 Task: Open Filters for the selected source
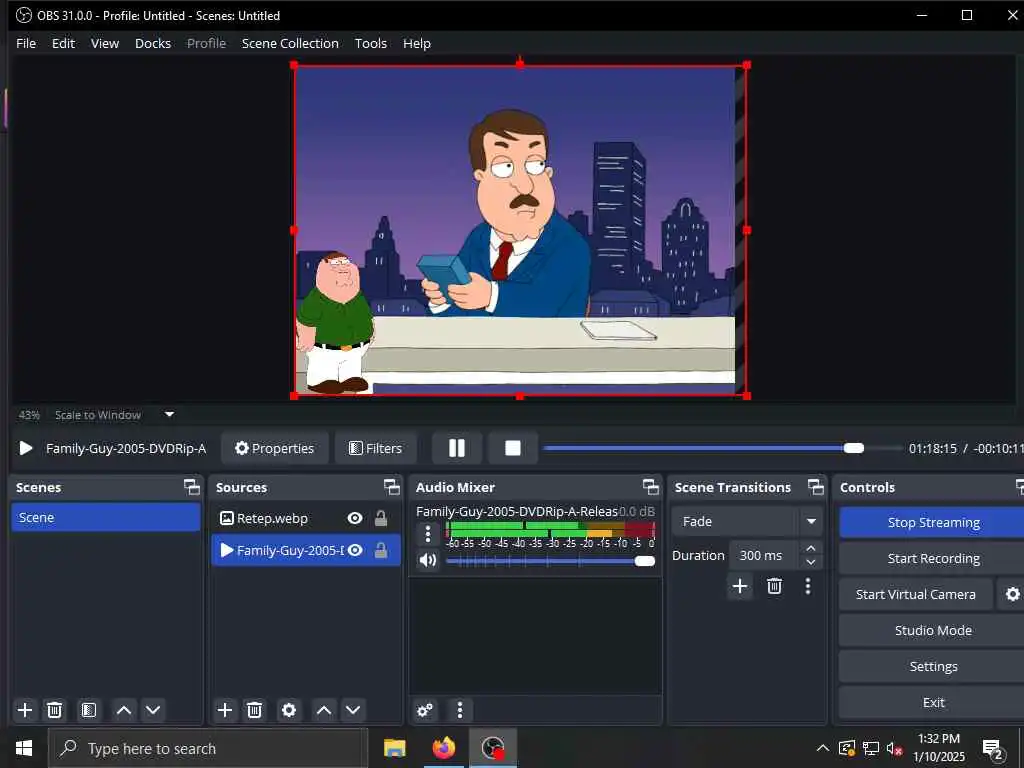click(x=376, y=448)
